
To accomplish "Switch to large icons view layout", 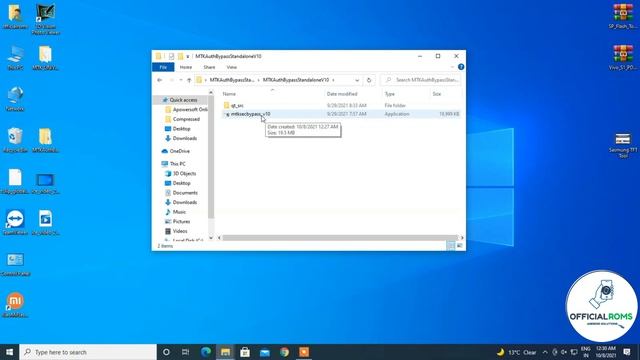I will pos(460,245).
